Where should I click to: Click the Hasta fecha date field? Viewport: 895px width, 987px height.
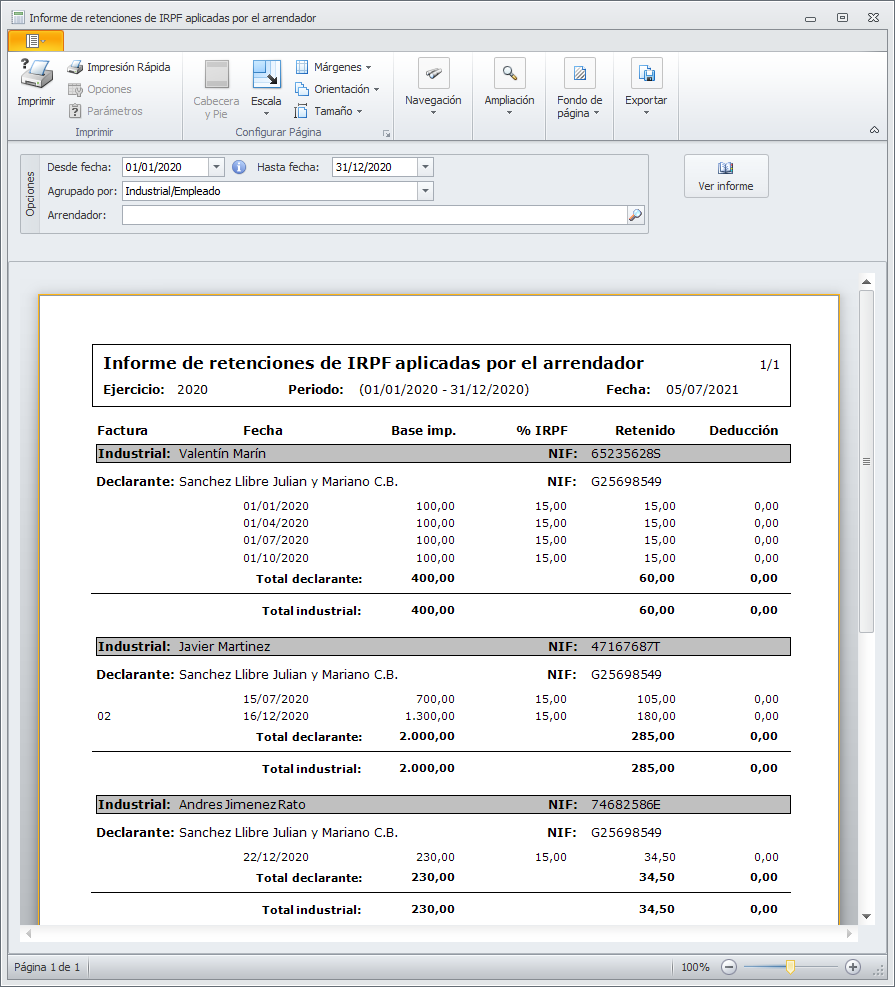coord(374,167)
